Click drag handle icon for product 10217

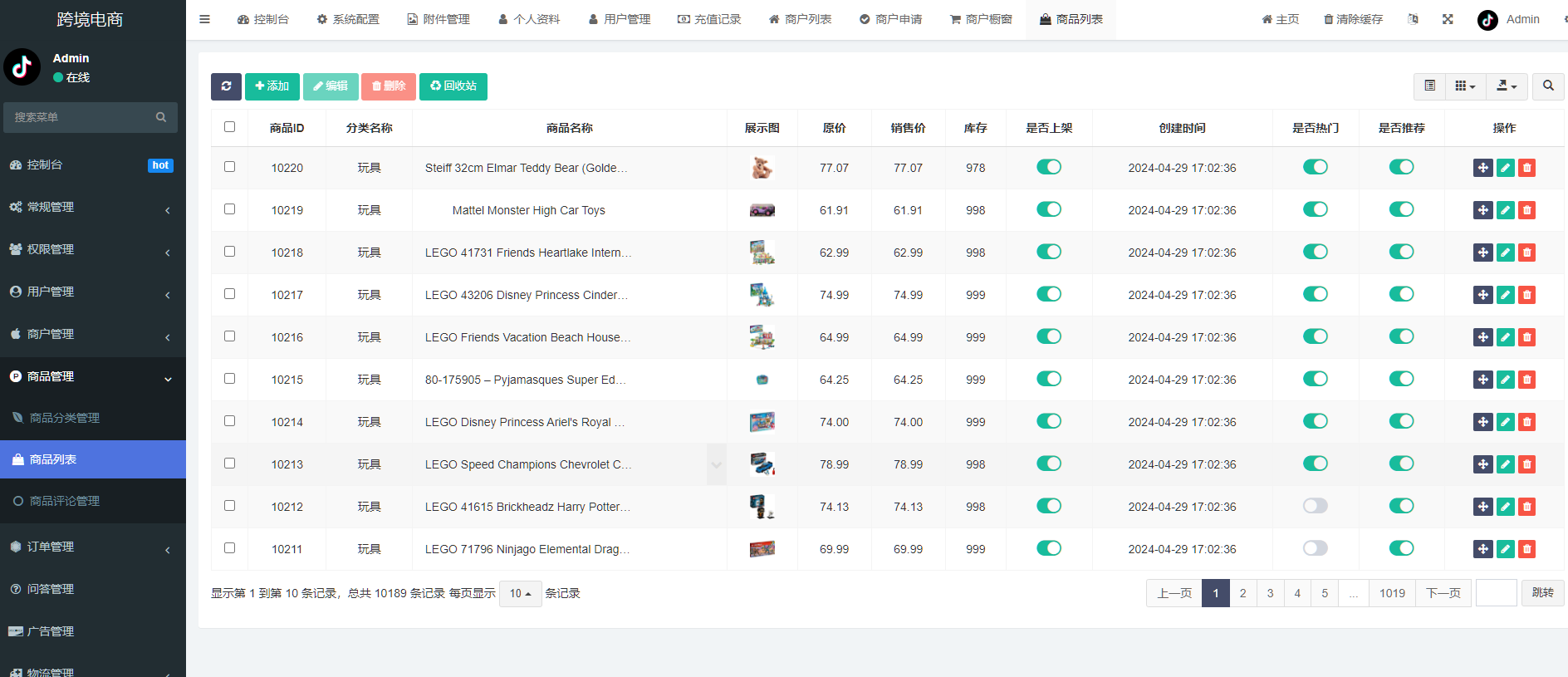(x=1483, y=295)
